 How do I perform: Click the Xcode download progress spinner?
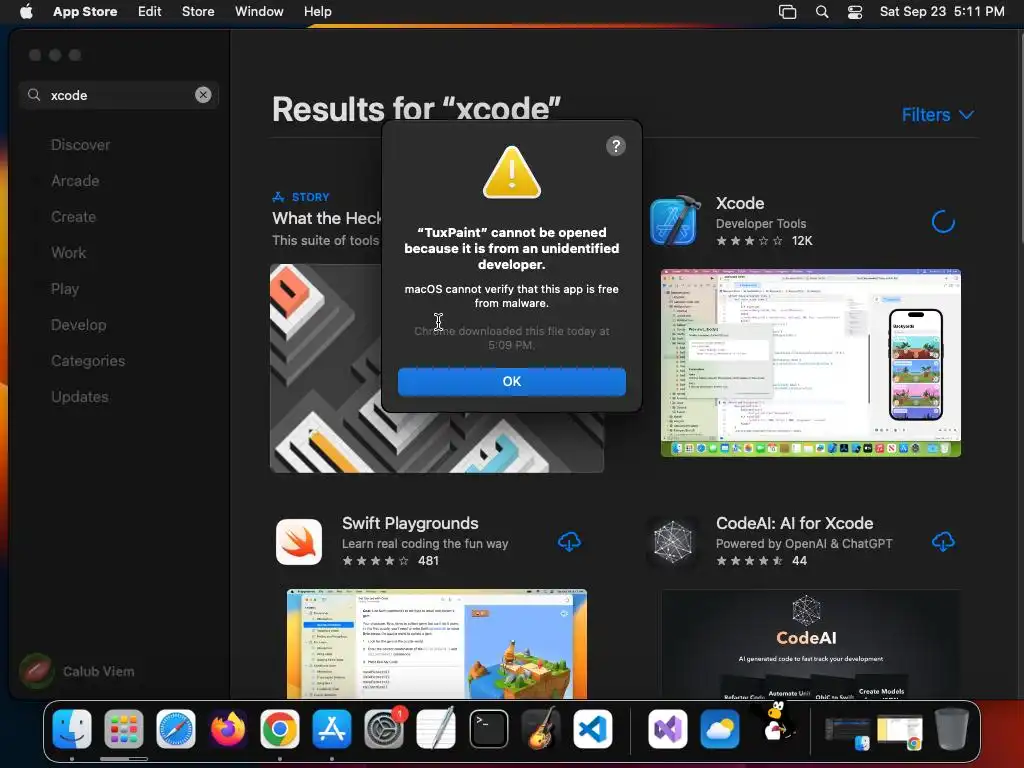click(x=943, y=222)
